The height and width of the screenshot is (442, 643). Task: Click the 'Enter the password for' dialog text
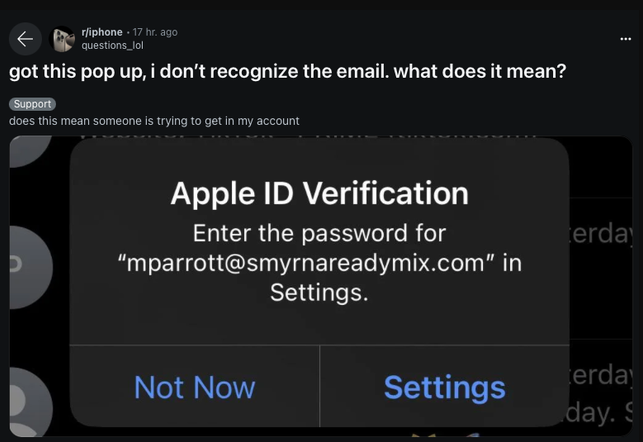click(x=319, y=233)
